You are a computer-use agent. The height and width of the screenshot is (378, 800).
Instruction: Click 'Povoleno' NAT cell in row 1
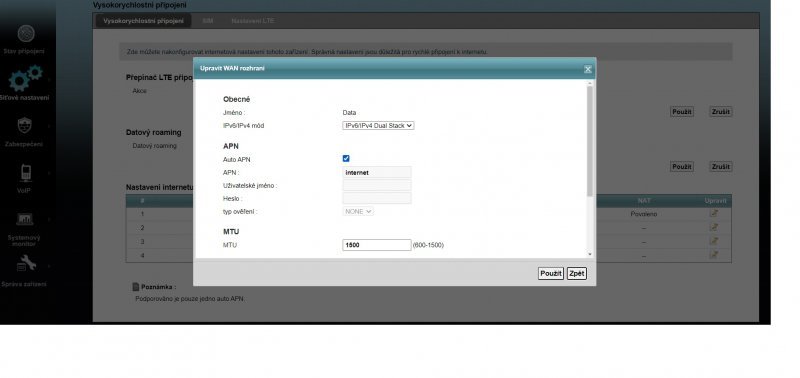tap(643, 214)
